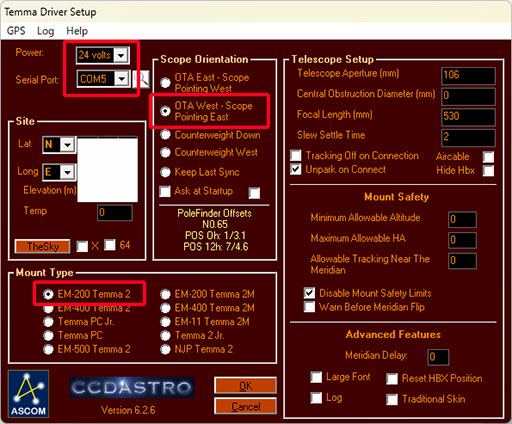The width and height of the screenshot is (512, 424).
Task: Click the serial port search magnifier icon
Action: 141,79
